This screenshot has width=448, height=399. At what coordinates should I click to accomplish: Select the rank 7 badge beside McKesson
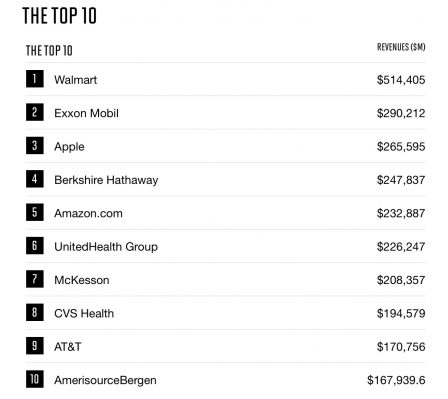click(35, 279)
